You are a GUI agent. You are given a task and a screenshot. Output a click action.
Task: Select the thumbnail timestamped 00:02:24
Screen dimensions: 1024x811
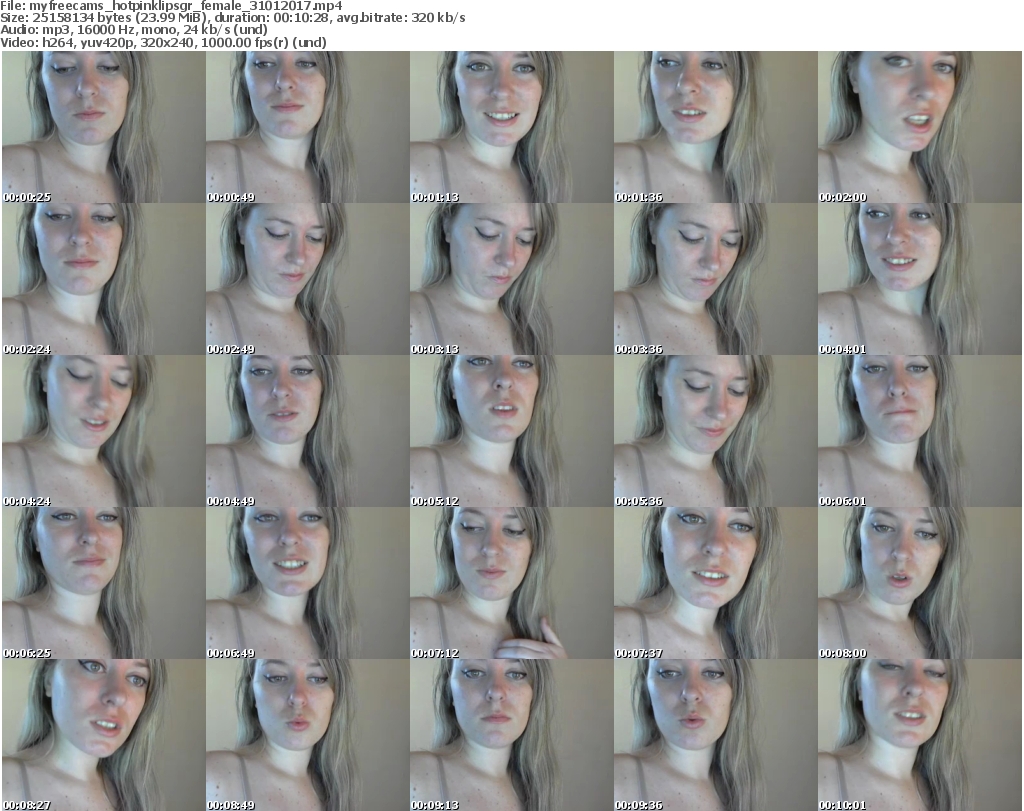104,279
